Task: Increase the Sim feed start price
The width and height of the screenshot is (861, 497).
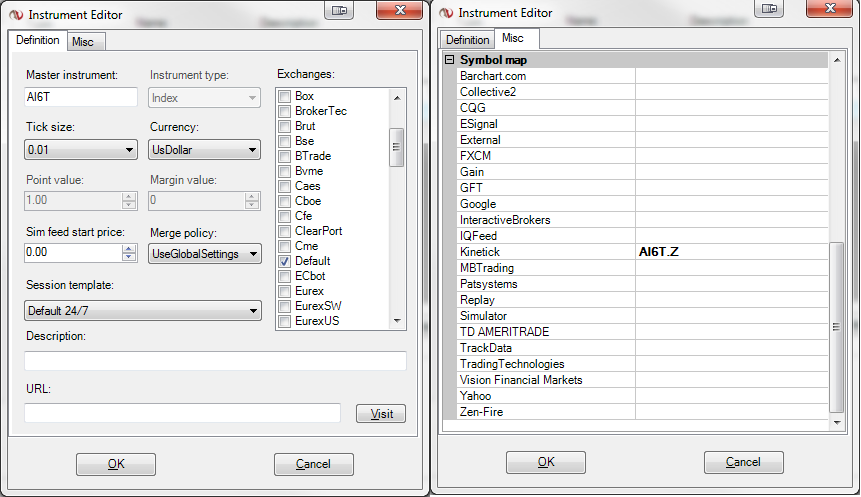Action: coord(129,248)
